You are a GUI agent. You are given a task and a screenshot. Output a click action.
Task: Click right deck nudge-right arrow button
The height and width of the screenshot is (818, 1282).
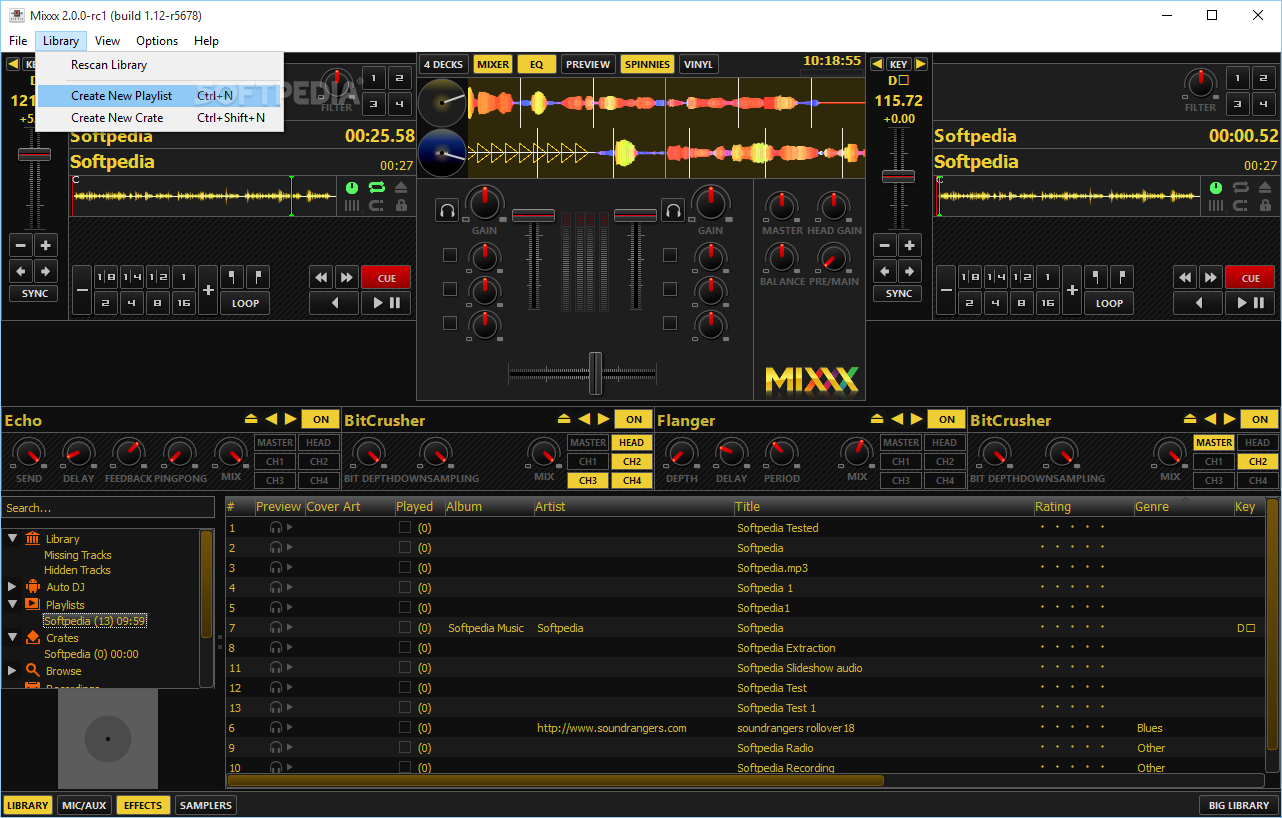[x=910, y=271]
